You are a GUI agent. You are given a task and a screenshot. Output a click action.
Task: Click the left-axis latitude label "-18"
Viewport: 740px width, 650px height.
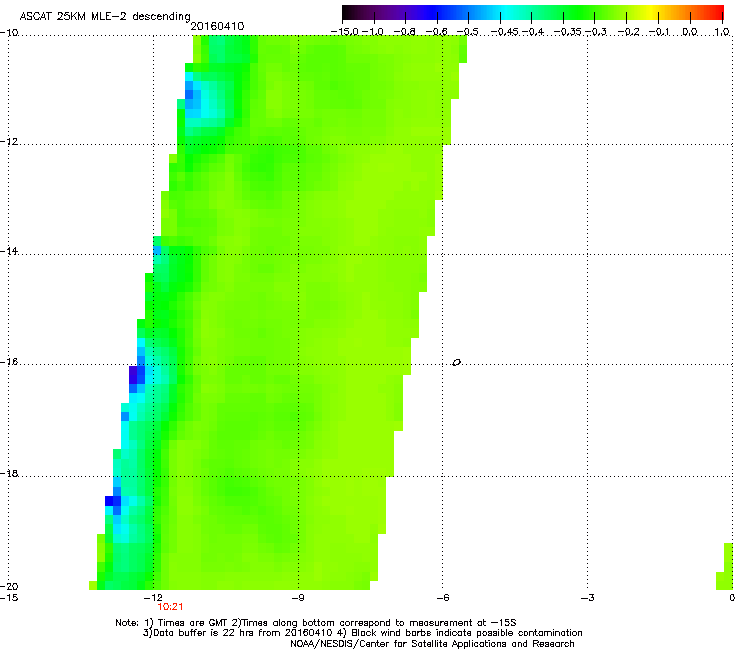[9, 473]
